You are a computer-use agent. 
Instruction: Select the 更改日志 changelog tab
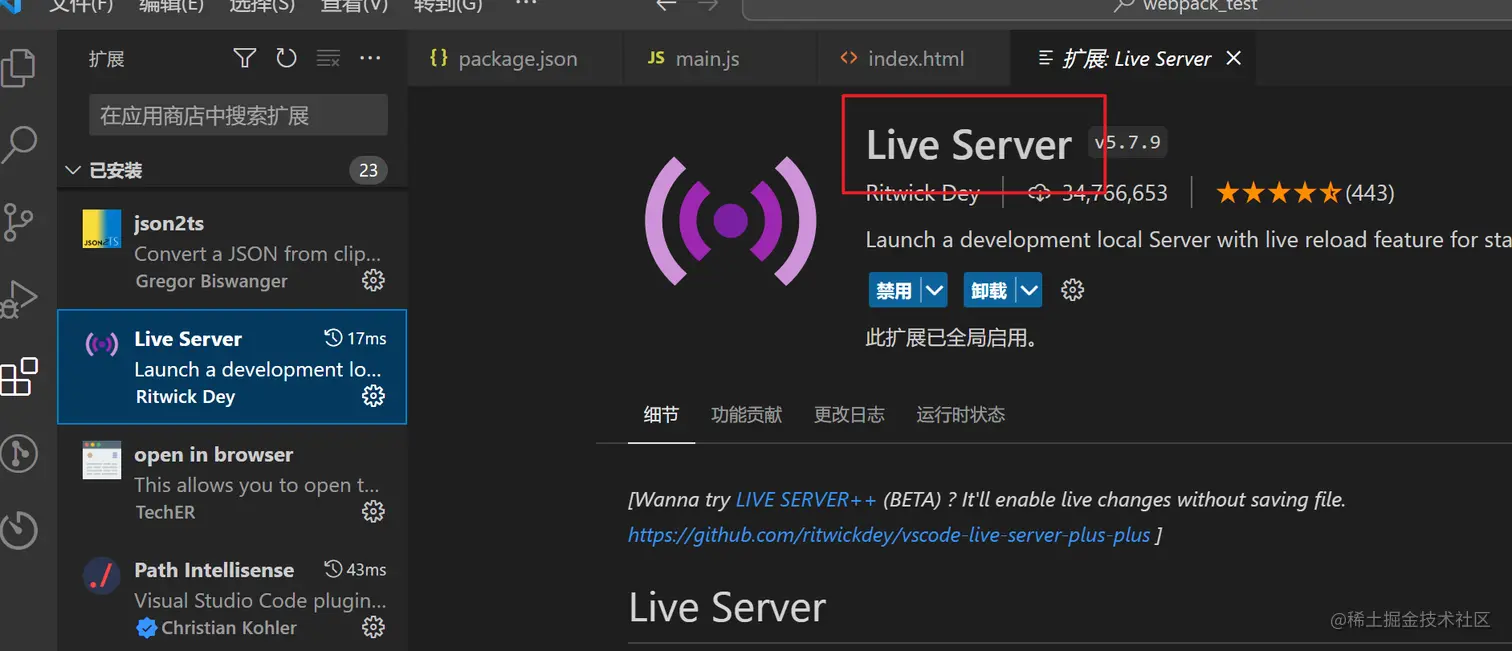(x=849, y=415)
